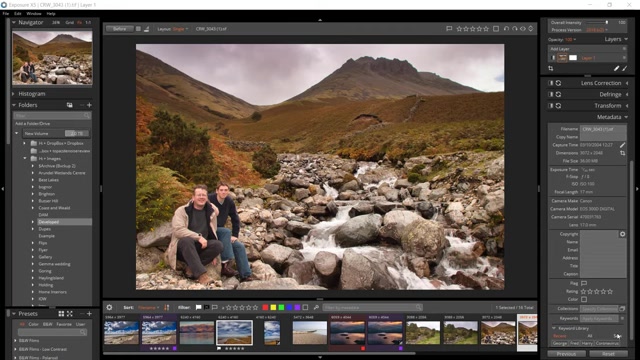640x360 pixels.
Task: Expand the Lens Correction panel arrow
Action: pos(627,83)
